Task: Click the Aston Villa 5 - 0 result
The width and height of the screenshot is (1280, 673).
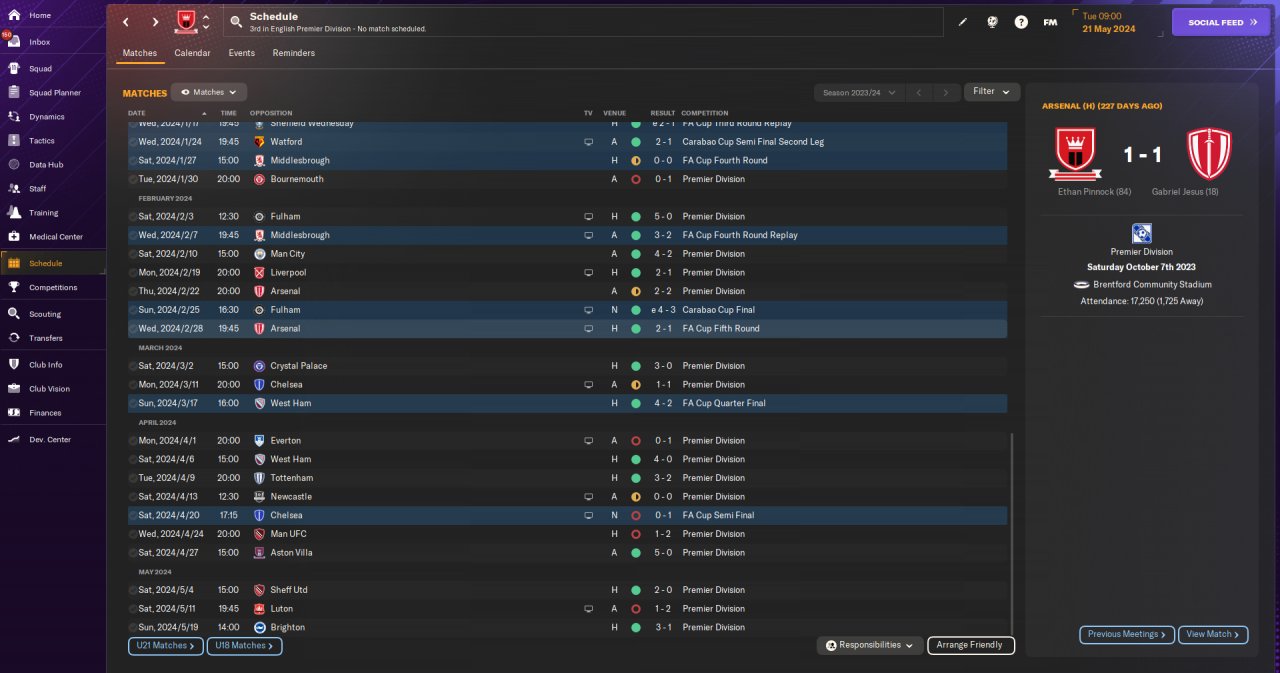Action: tap(662, 553)
